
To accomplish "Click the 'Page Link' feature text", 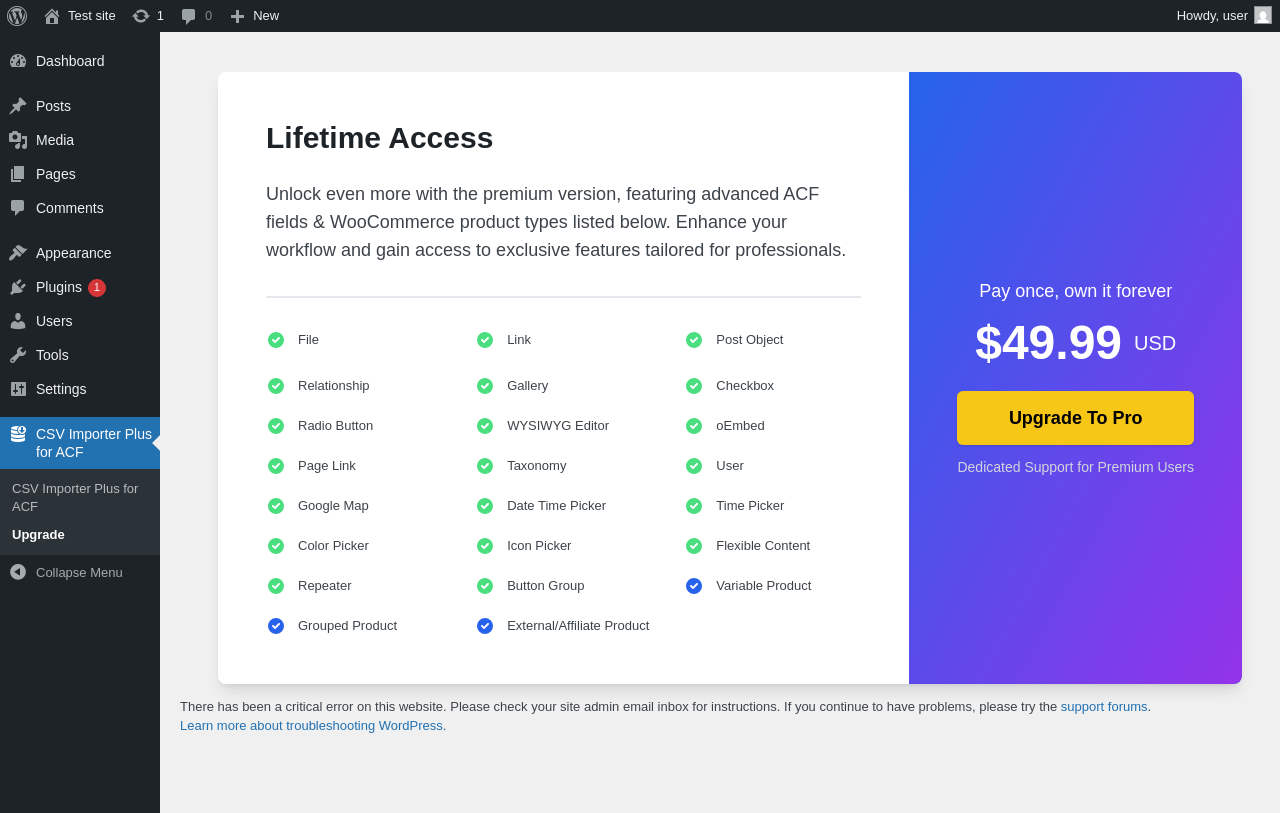I will (x=327, y=466).
